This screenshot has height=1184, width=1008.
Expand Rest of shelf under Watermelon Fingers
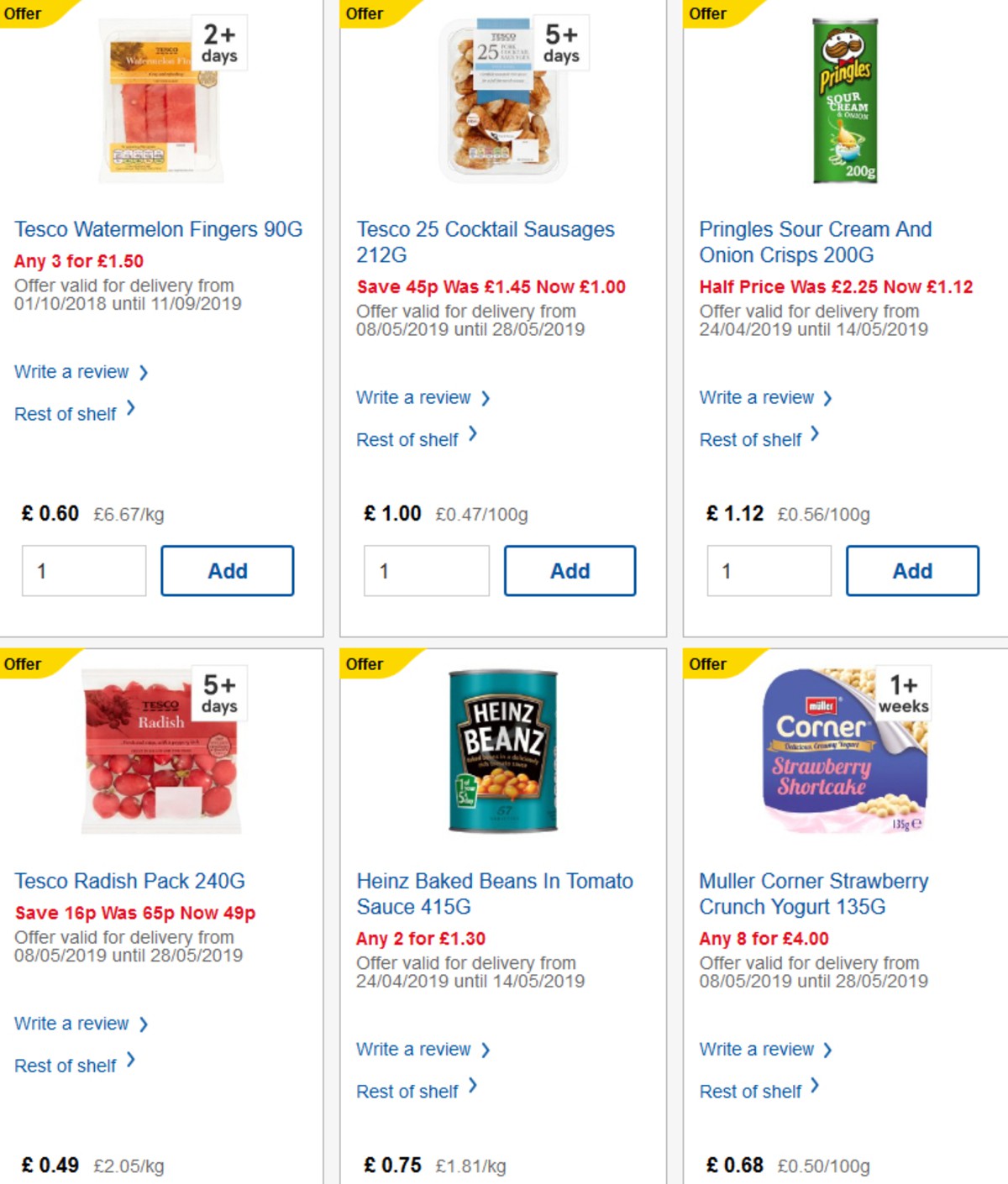66,413
